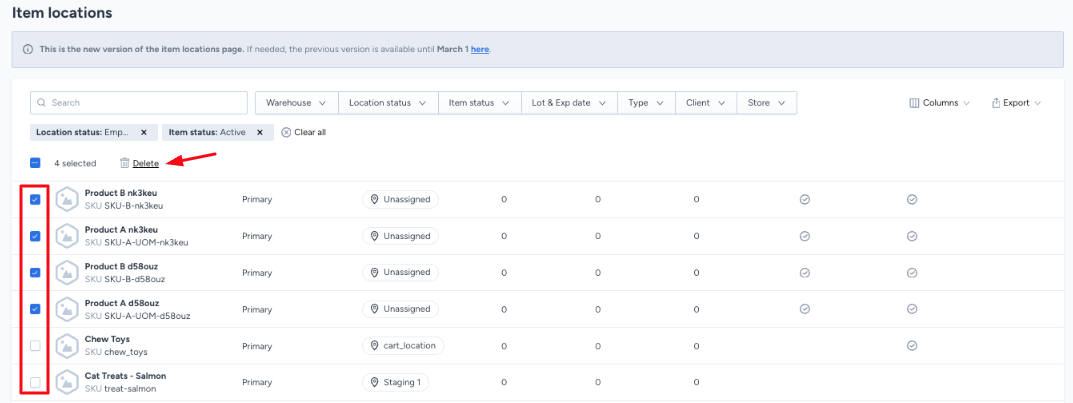Open the previous version 'here' link
This screenshot has height=403, width=1073.
[x=480, y=49]
